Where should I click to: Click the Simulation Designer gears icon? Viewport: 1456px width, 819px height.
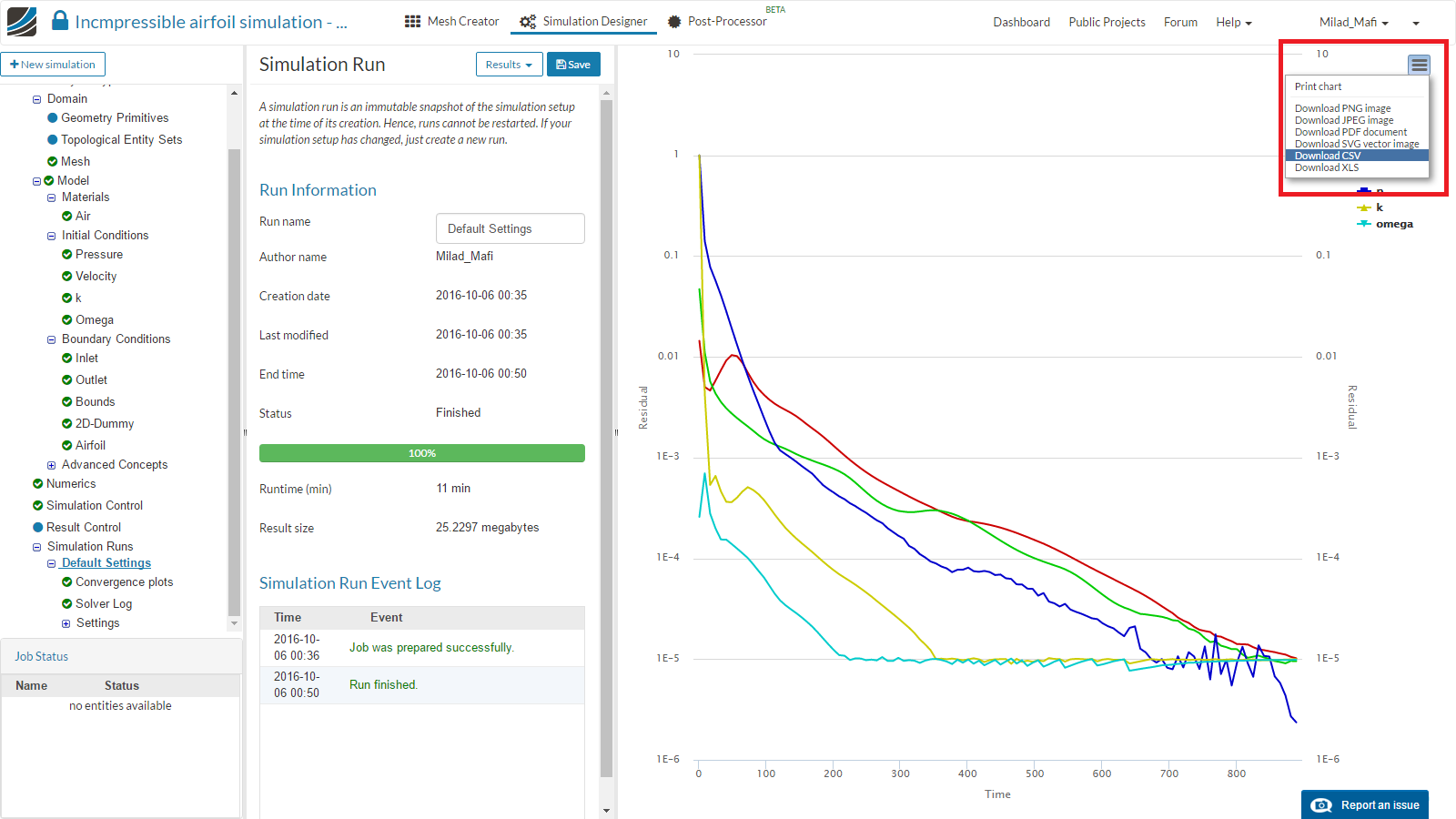[528, 22]
